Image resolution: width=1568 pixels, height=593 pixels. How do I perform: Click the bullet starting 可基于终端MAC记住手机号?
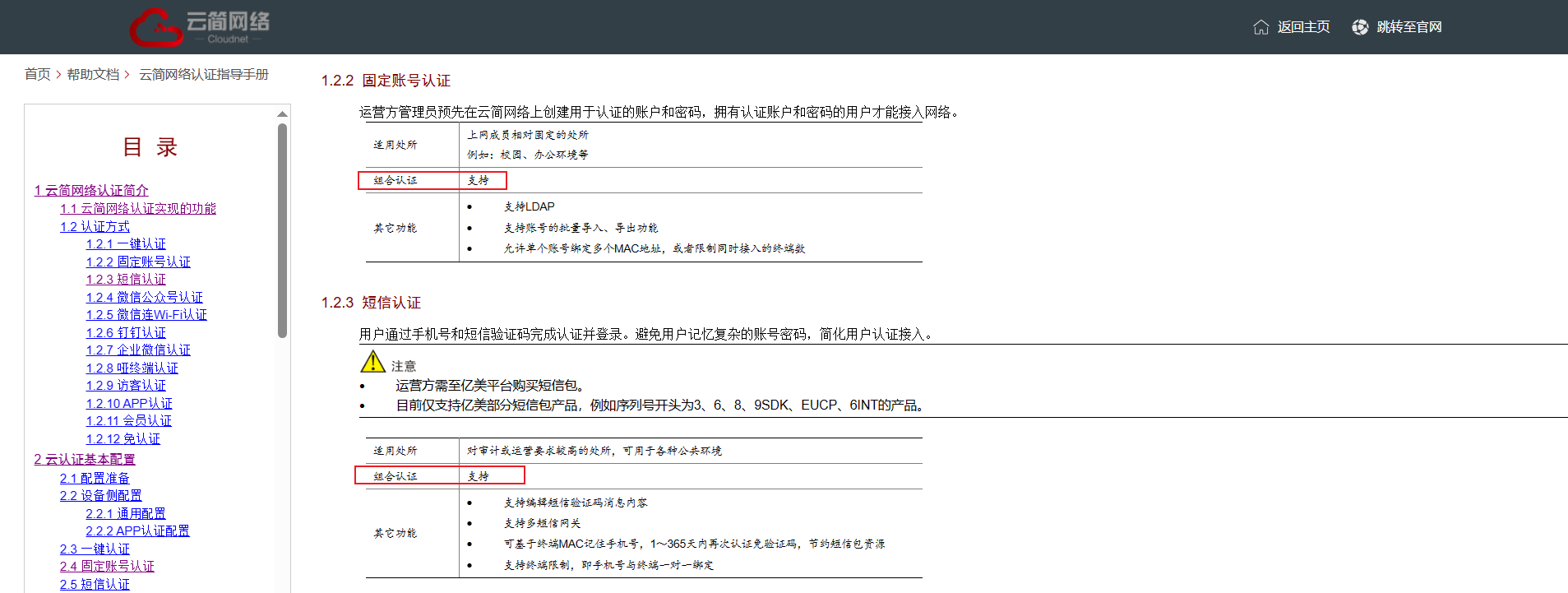[x=695, y=544]
